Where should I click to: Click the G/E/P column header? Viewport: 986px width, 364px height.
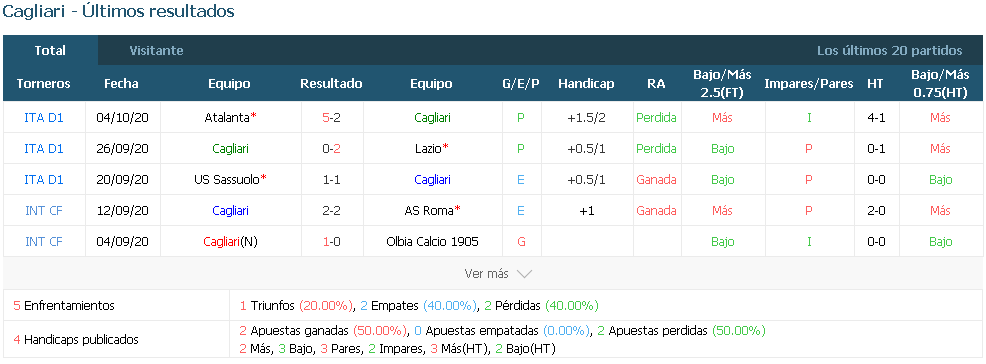pyautogui.click(x=521, y=84)
